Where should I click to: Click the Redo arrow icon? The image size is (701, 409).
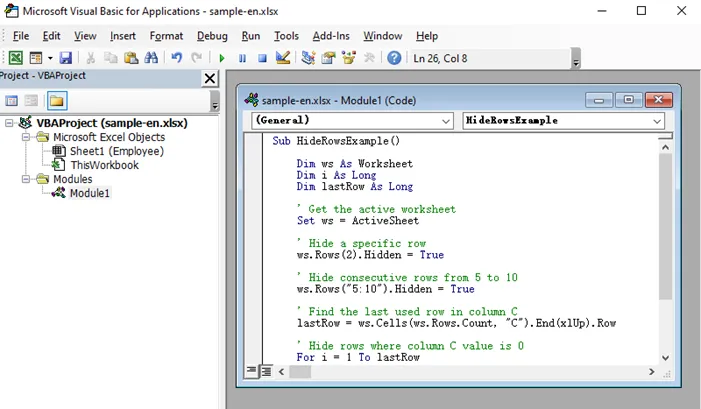196,58
